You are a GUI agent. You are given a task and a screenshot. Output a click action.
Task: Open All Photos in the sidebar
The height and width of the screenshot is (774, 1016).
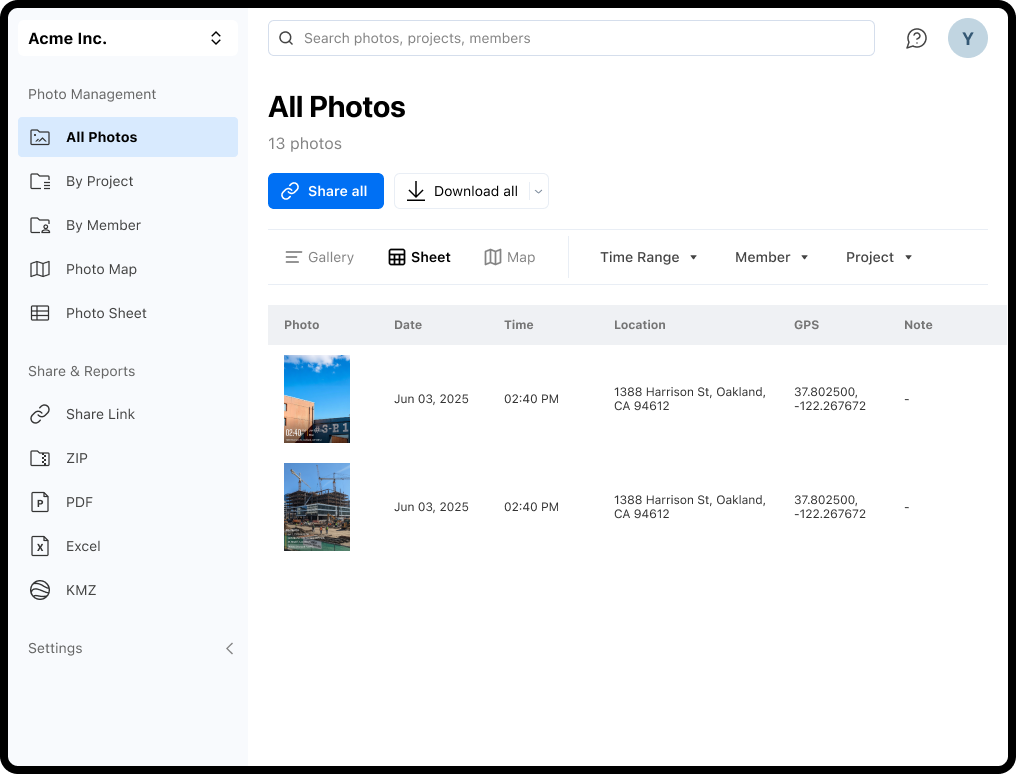tap(128, 137)
